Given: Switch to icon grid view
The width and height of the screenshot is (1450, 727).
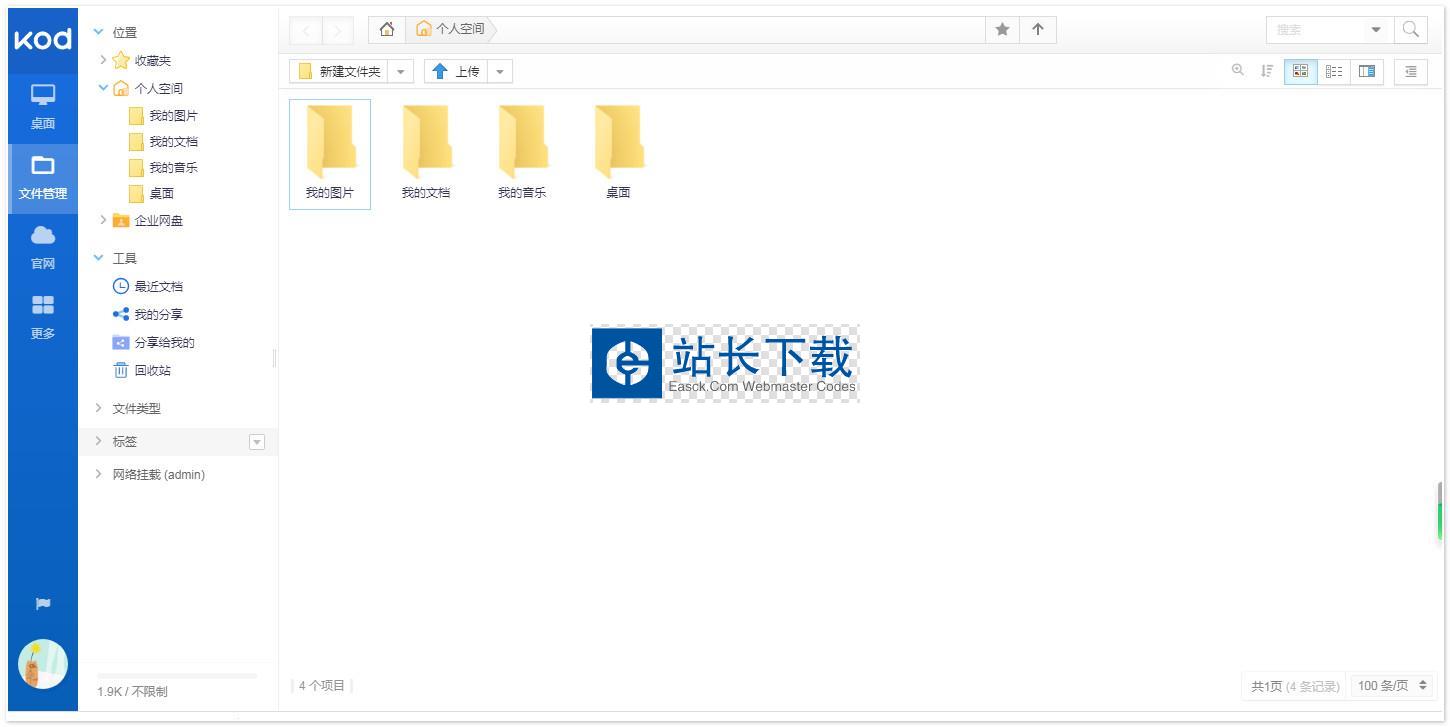Looking at the screenshot, I should click(1300, 71).
